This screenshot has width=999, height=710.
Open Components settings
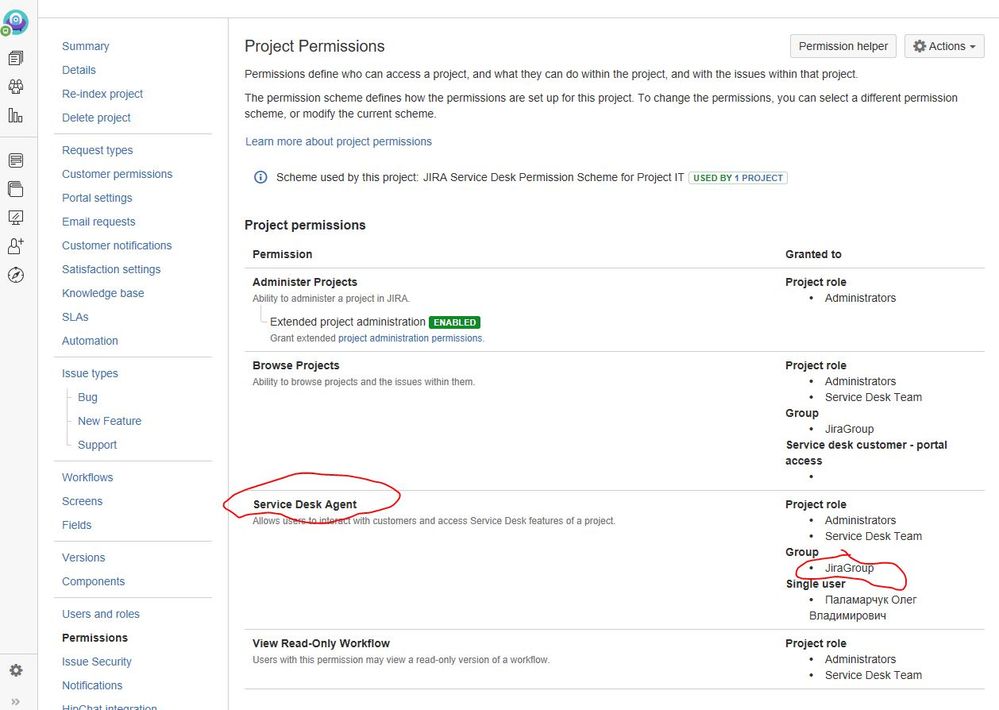(x=93, y=581)
